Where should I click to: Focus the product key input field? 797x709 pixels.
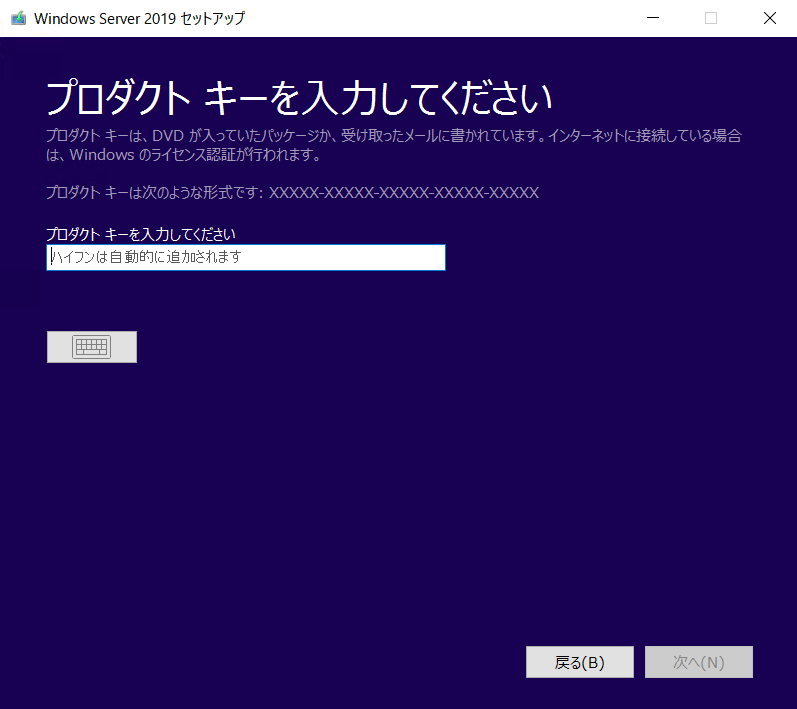[246, 257]
